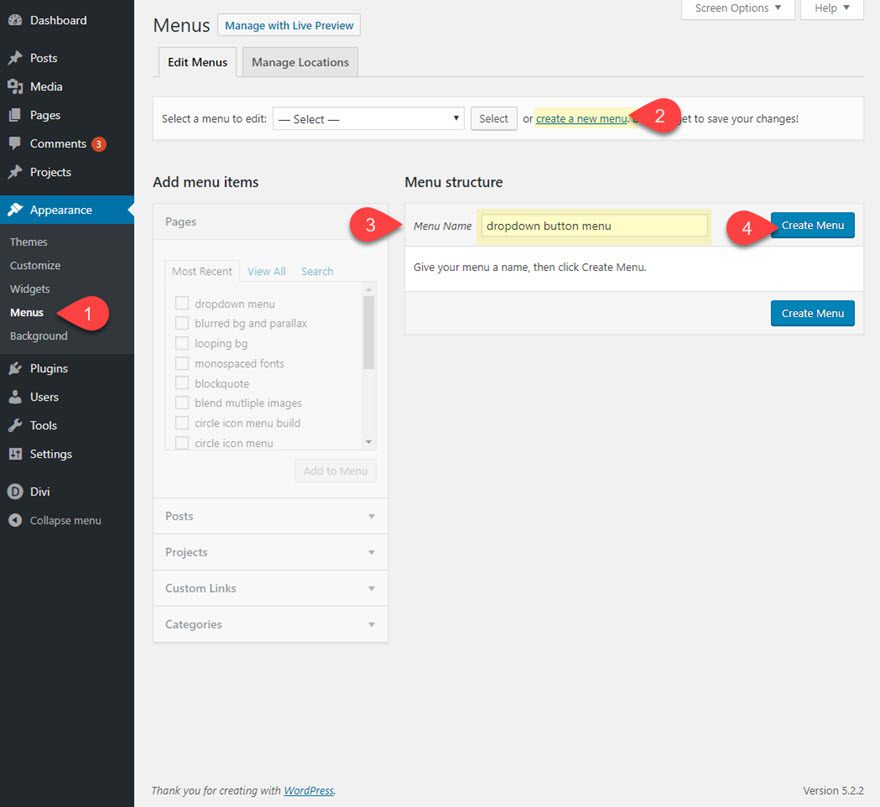
Task: Switch to the Manage Locations tab
Action: pyautogui.click(x=299, y=61)
